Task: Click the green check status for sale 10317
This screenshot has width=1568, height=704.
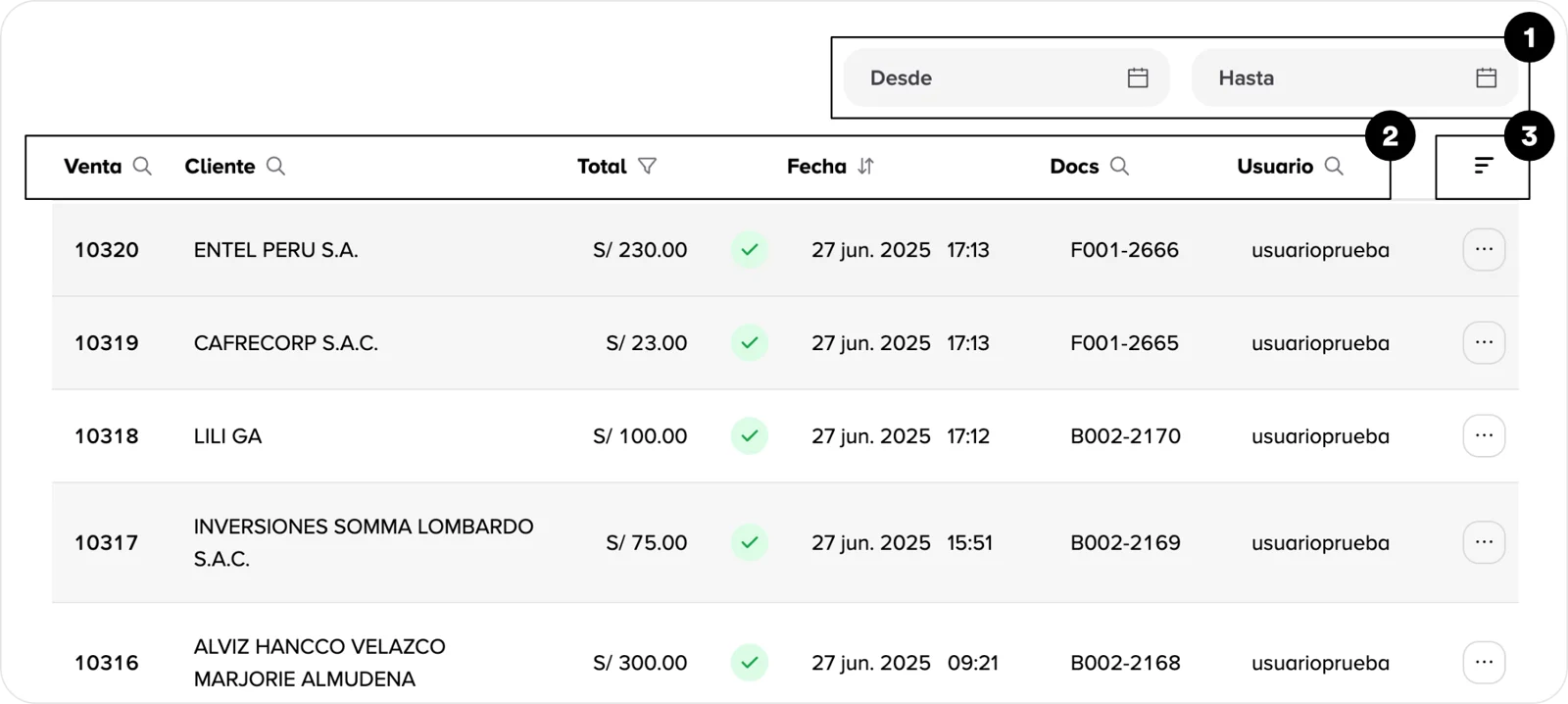Action: pyautogui.click(x=750, y=542)
